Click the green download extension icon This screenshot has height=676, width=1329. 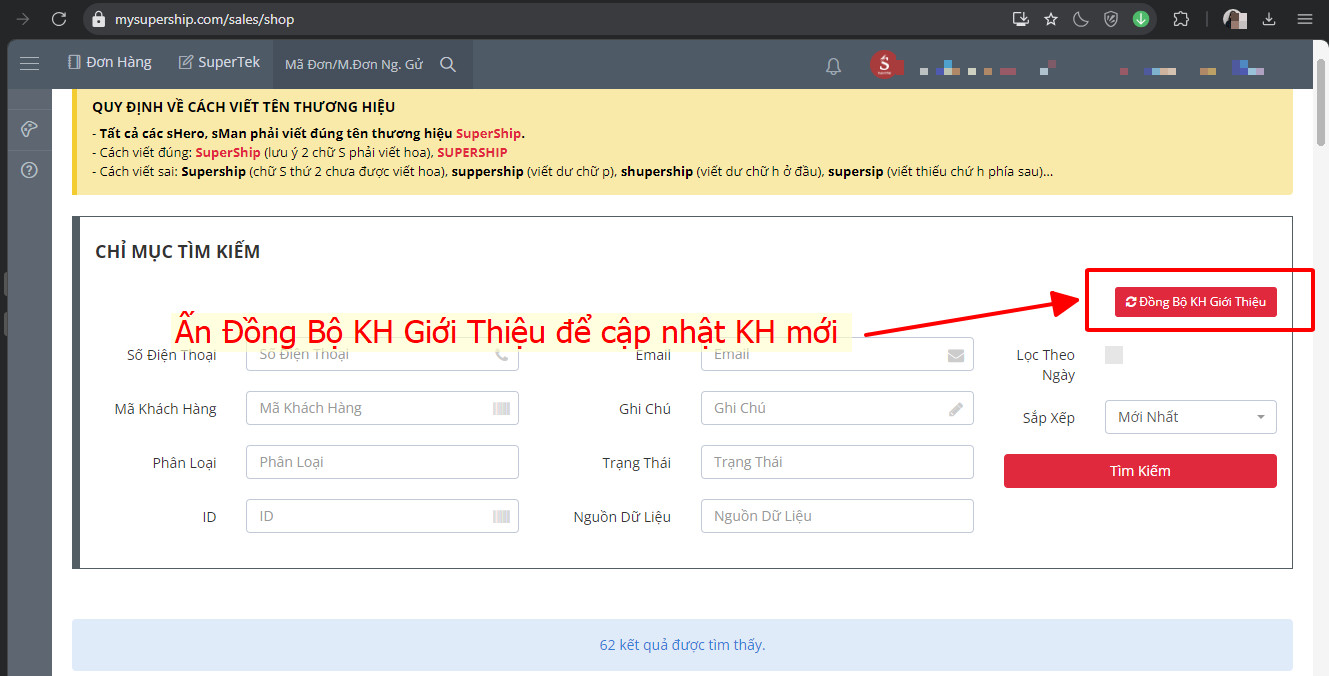(x=1141, y=19)
